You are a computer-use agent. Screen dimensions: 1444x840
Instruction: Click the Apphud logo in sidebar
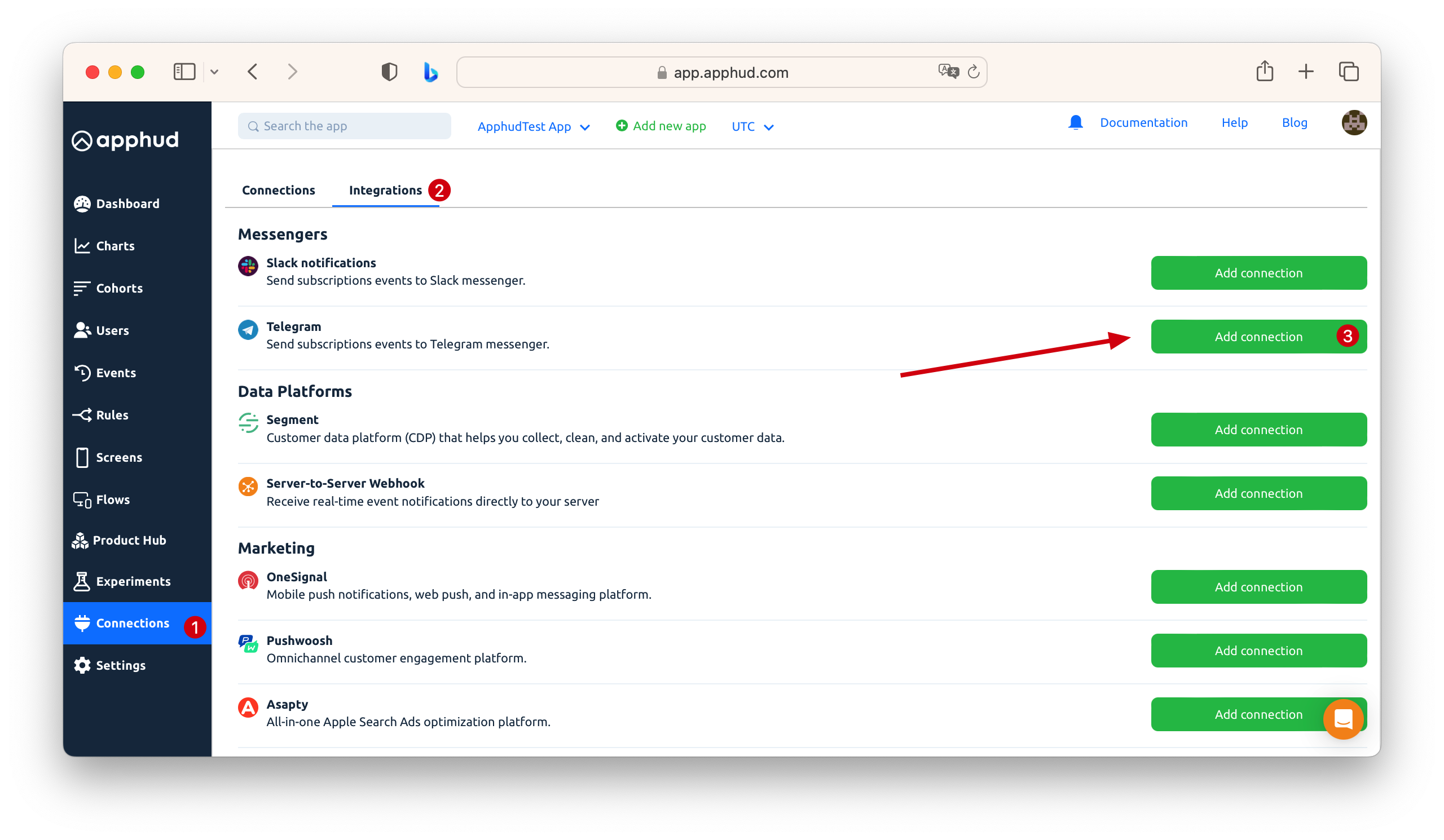coord(125,140)
